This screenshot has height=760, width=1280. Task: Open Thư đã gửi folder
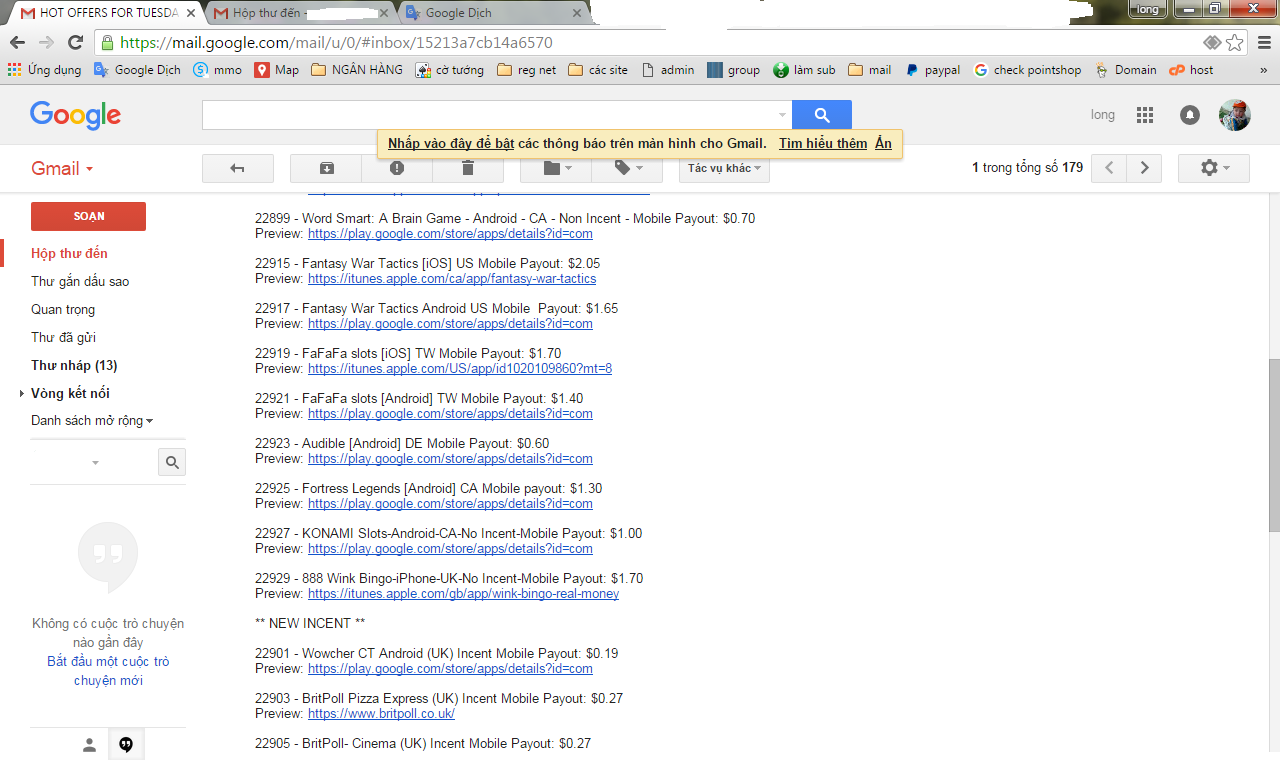(63, 337)
